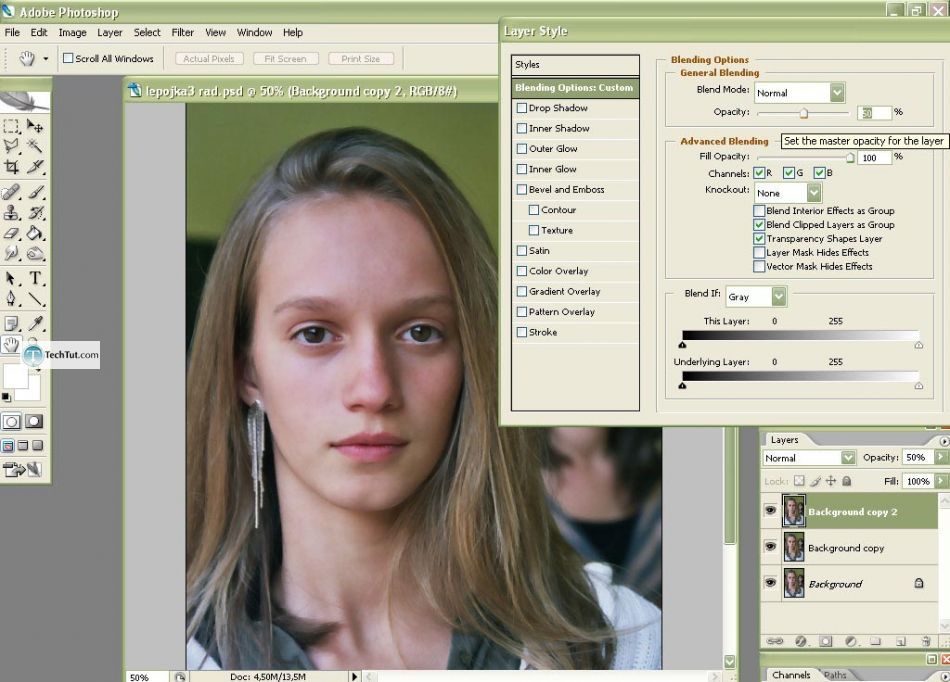This screenshot has height=682, width=950.
Task: Open the Channels panel flyout menu
Action: tap(944, 675)
